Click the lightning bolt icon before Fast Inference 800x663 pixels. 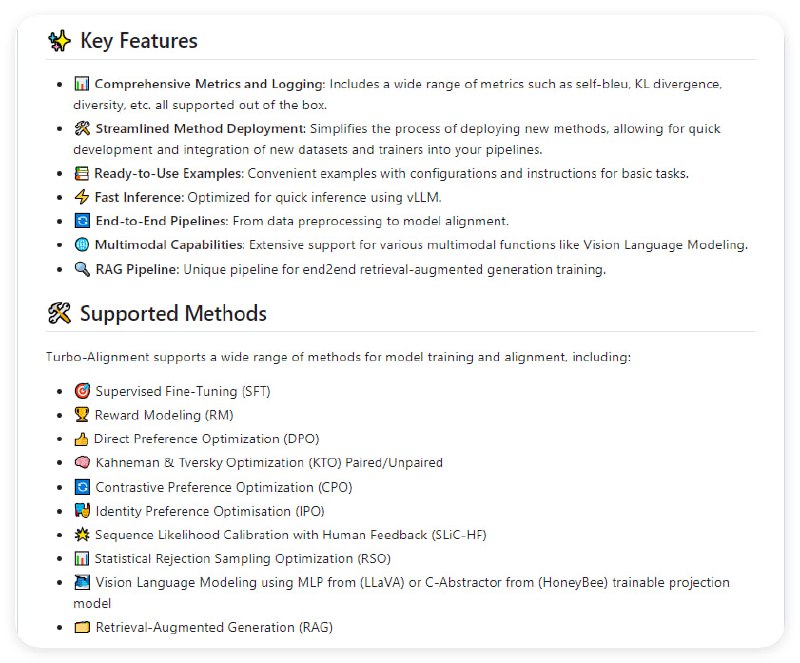point(82,197)
